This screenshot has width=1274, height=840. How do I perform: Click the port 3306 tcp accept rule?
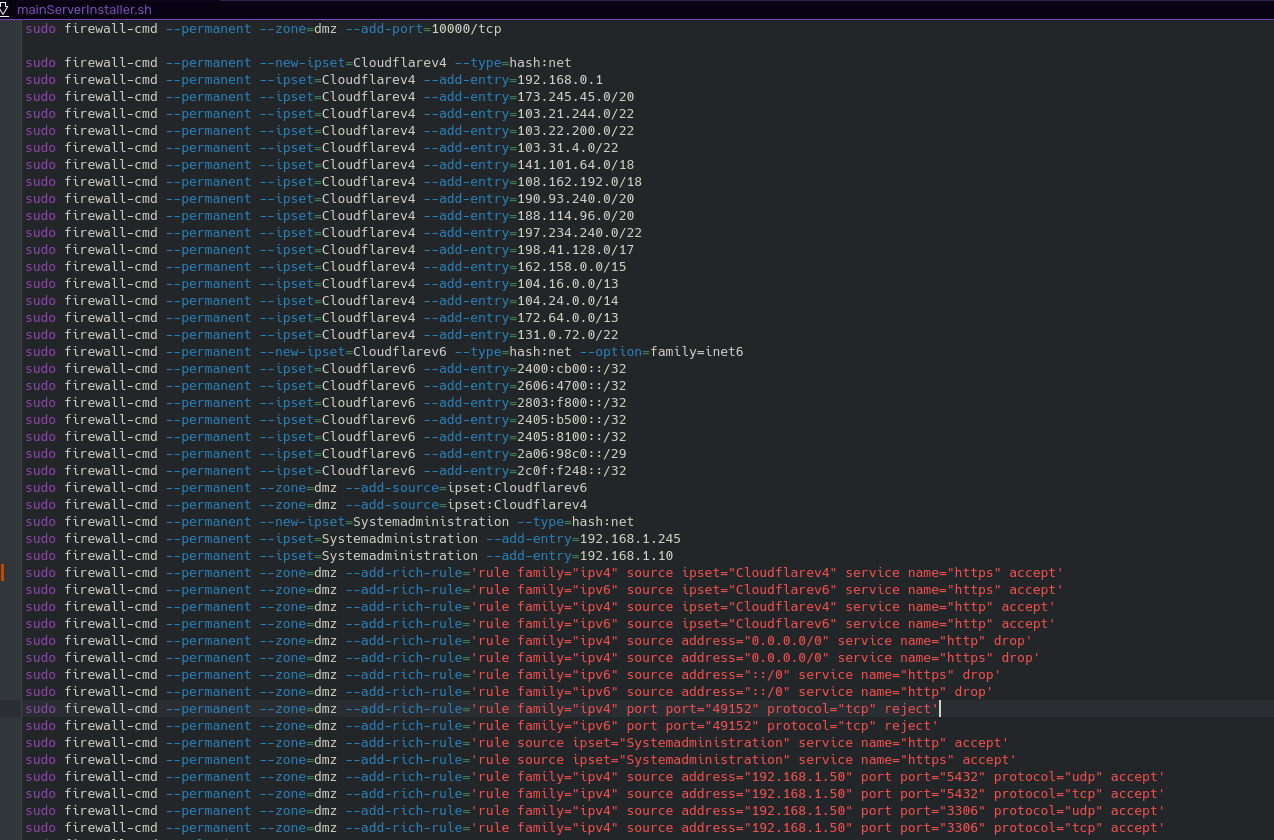point(595,828)
